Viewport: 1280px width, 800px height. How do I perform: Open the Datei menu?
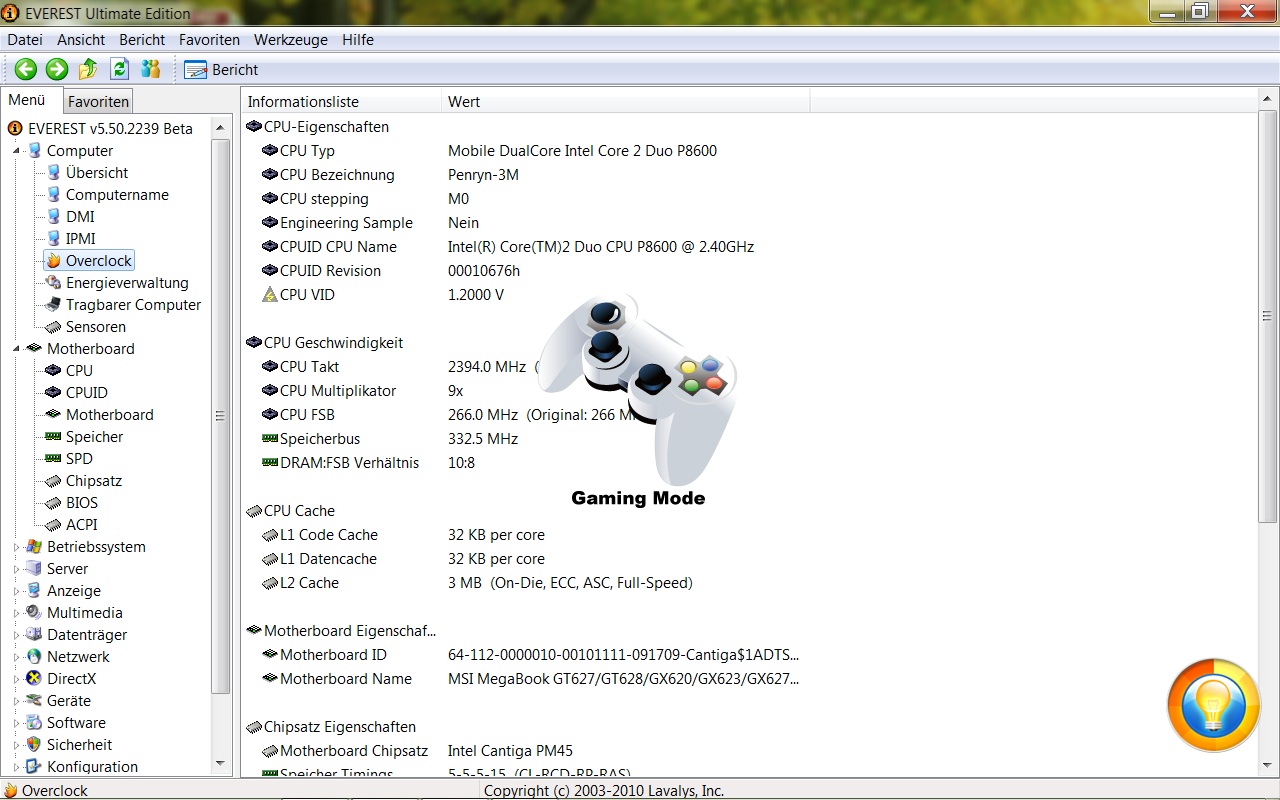tap(25, 40)
